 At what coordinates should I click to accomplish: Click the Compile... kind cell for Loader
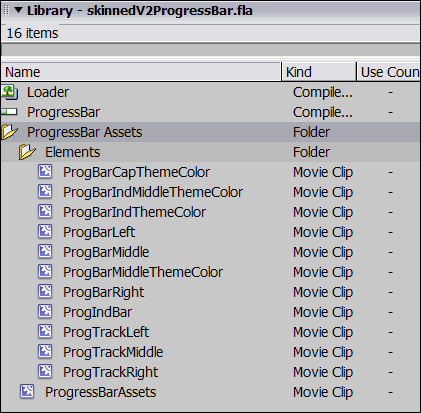(x=323, y=92)
